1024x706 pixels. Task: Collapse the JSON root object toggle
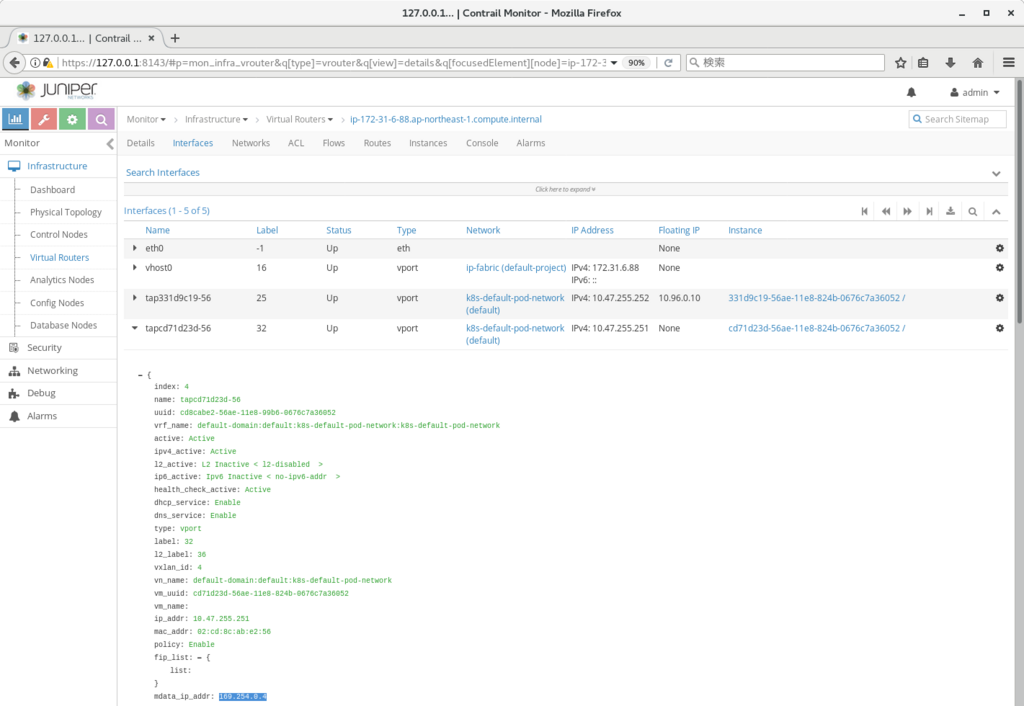click(140, 376)
